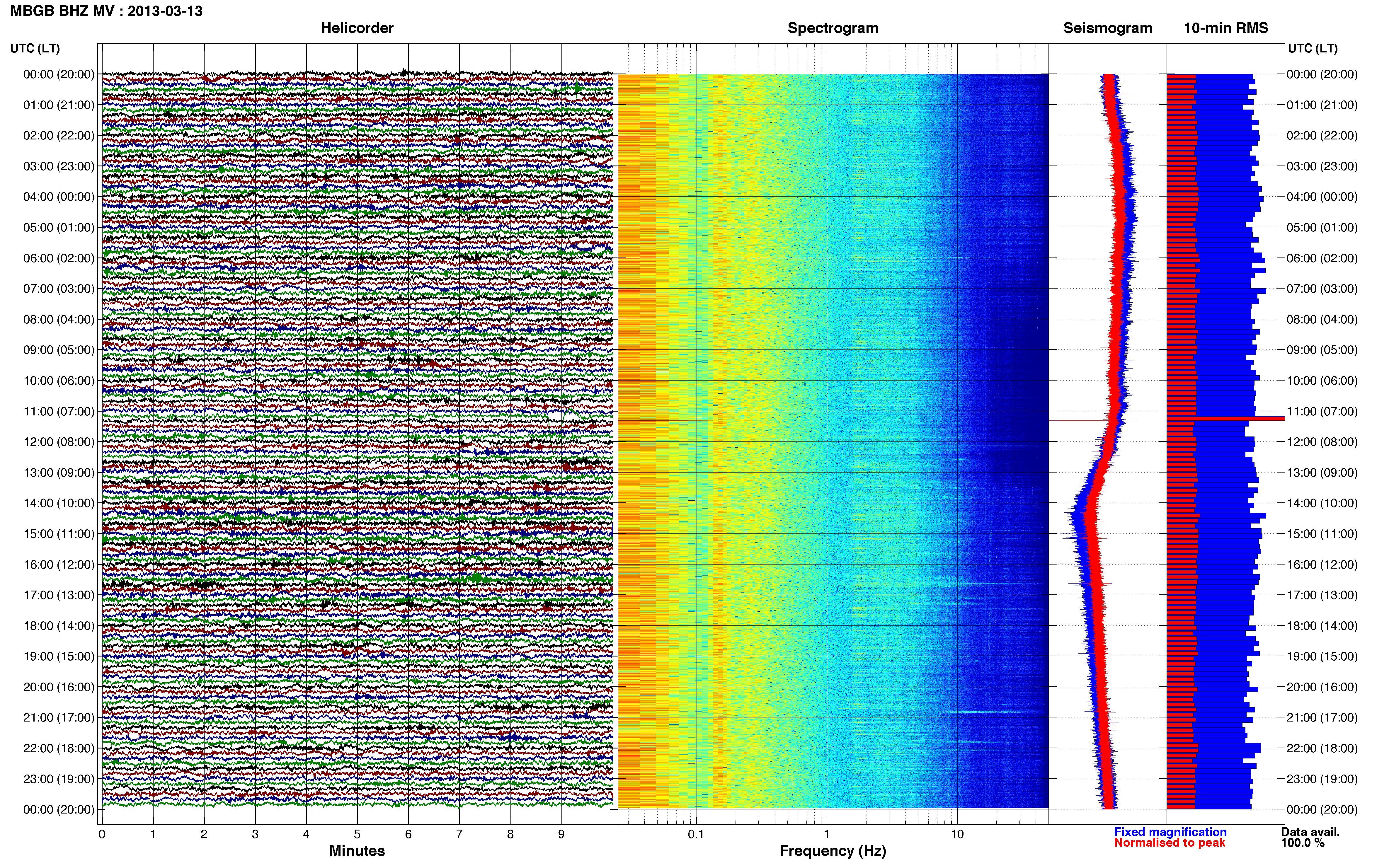Click 13:00 (09:00) beside the 10-min RMS panel
The height and width of the screenshot is (868, 1389).
[x=1322, y=473]
